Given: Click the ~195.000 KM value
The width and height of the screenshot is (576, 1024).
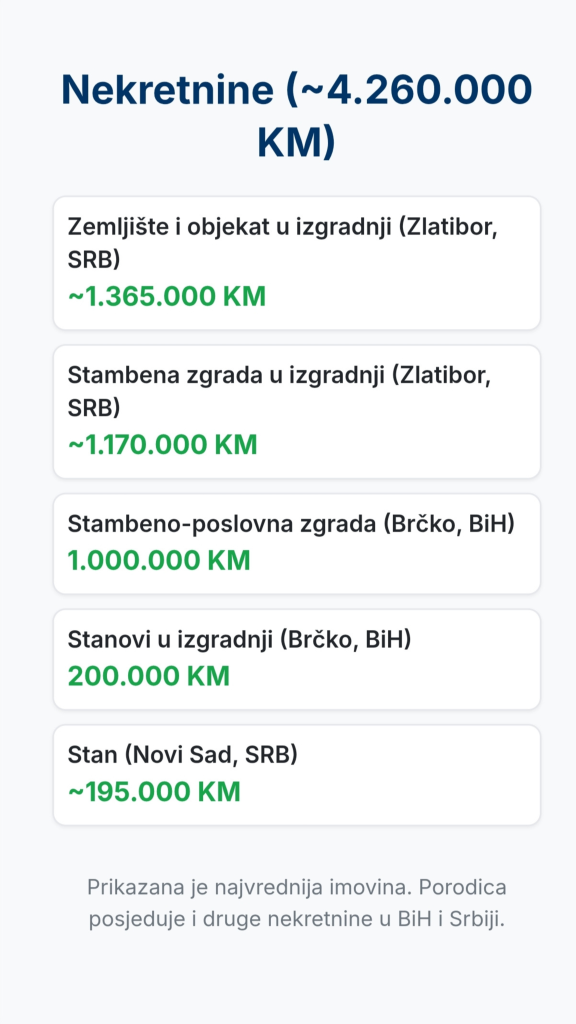Looking at the screenshot, I should coord(154,792).
